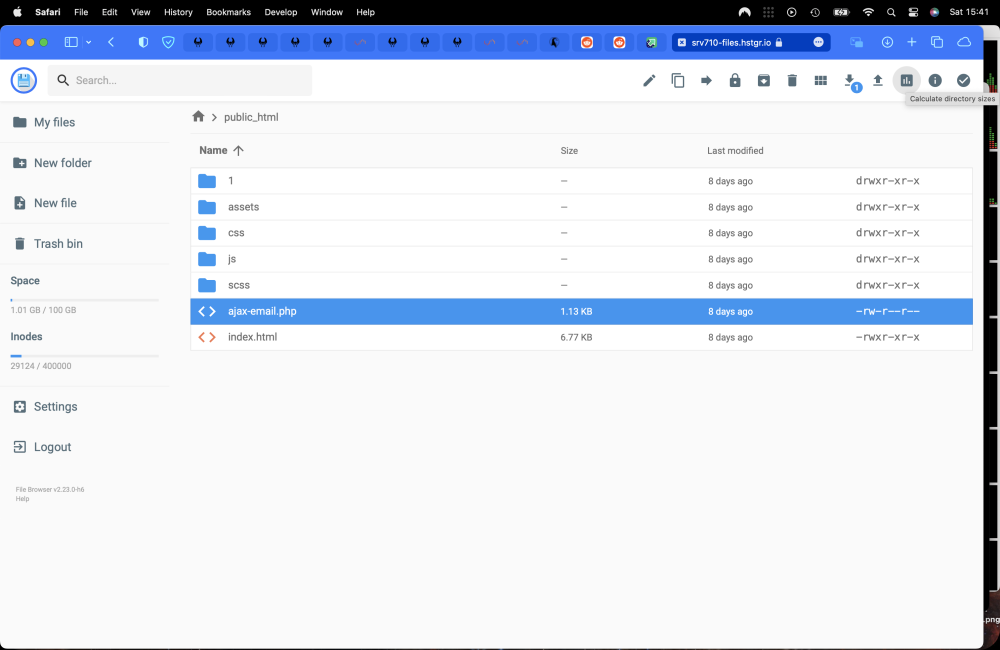Sort by the Size column header
The height and width of the screenshot is (650, 1000).
(569, 151)
